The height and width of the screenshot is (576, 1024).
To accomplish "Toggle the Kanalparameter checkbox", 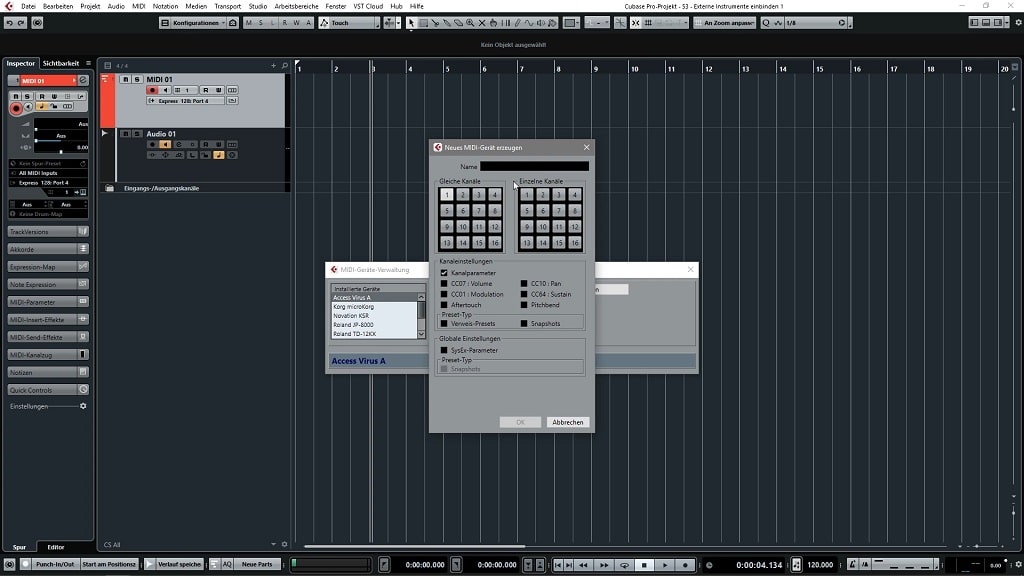I will 444,273.
